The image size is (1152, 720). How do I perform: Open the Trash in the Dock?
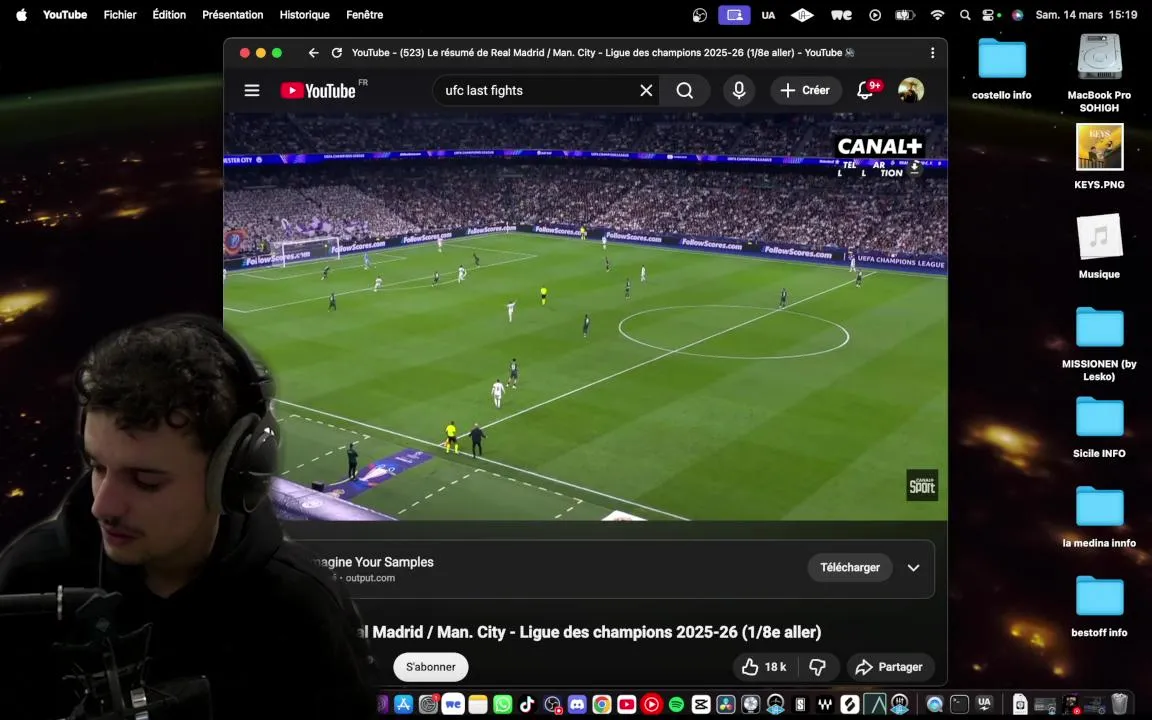click(1120, 704)
